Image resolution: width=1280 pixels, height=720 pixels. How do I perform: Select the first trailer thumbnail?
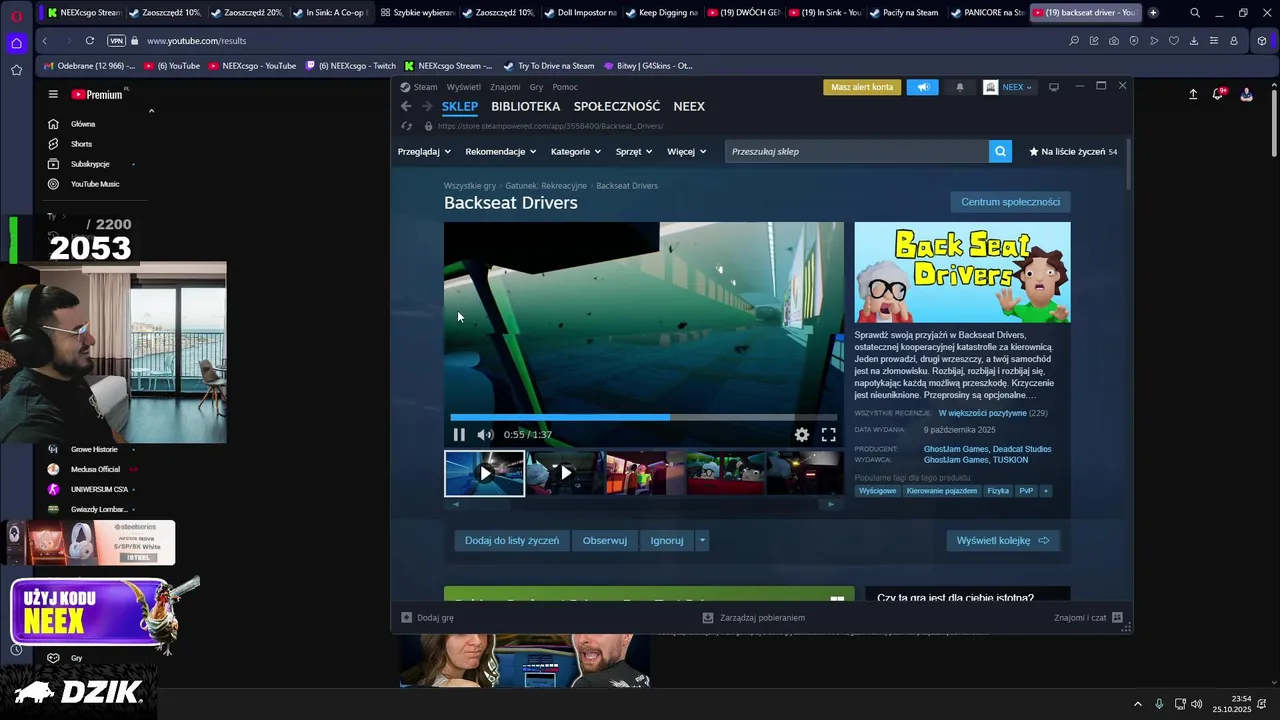pyautogui.click(x=484, y=473)
